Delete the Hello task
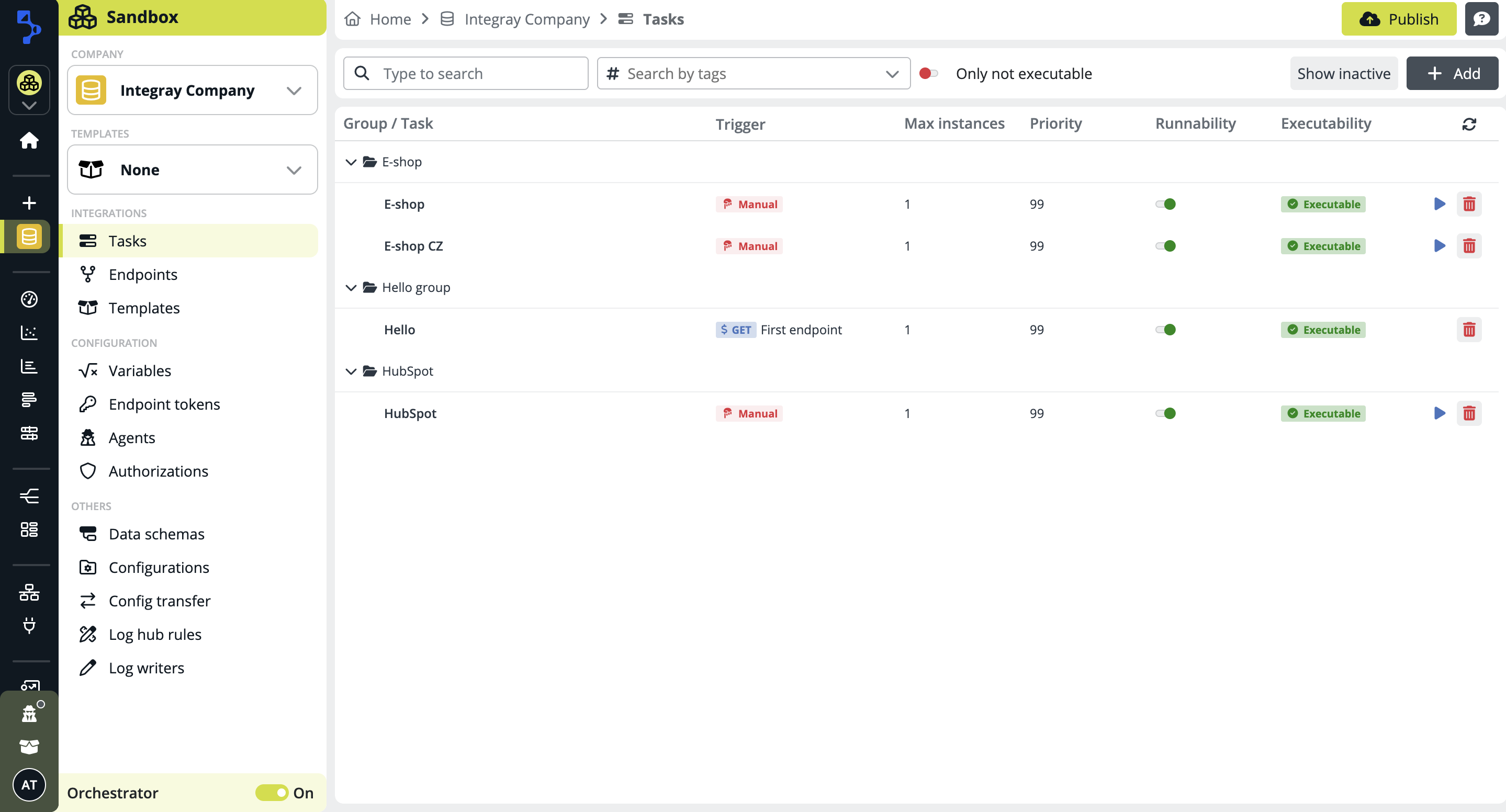The height and width of the screenshot is (812, 1506). click(x=1468, y=330)
